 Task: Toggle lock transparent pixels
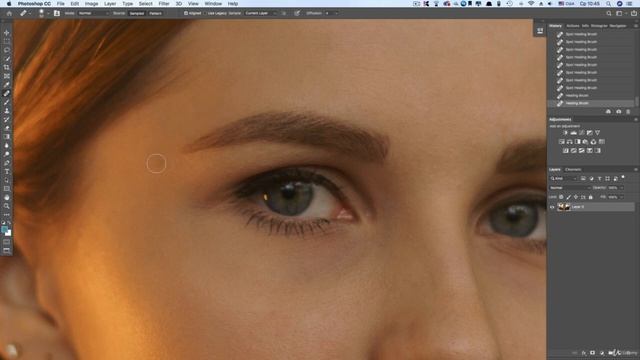click(x=561, y=197)
